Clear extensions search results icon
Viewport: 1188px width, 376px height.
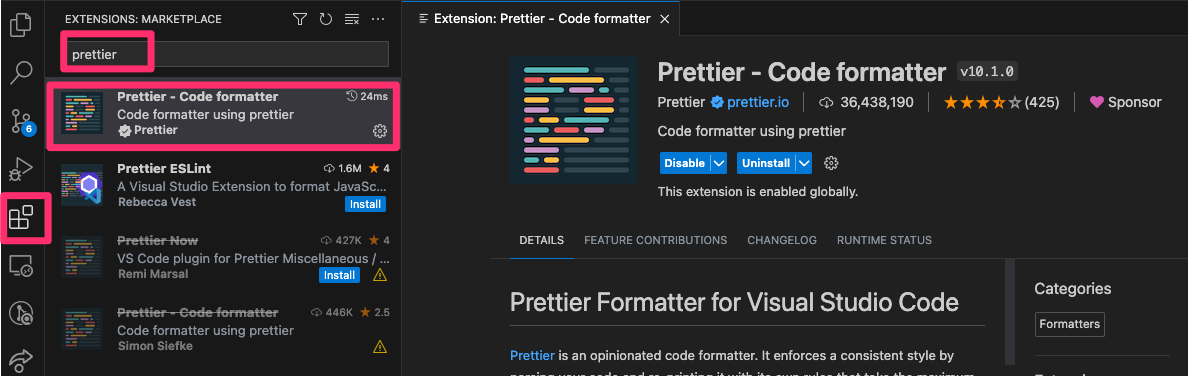(352, 19)
